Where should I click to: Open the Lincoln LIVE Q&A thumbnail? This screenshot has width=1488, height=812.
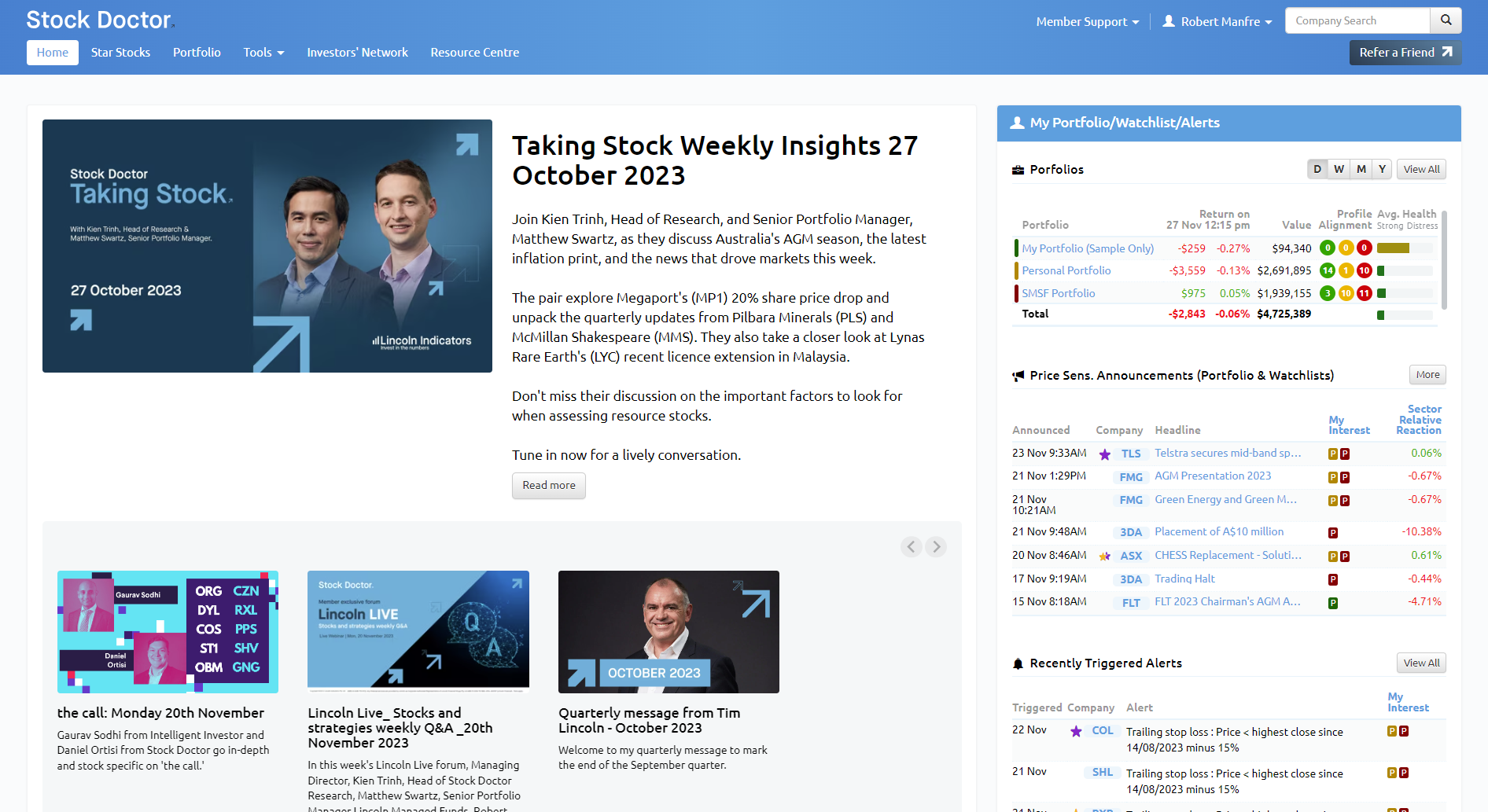point(418,632)
